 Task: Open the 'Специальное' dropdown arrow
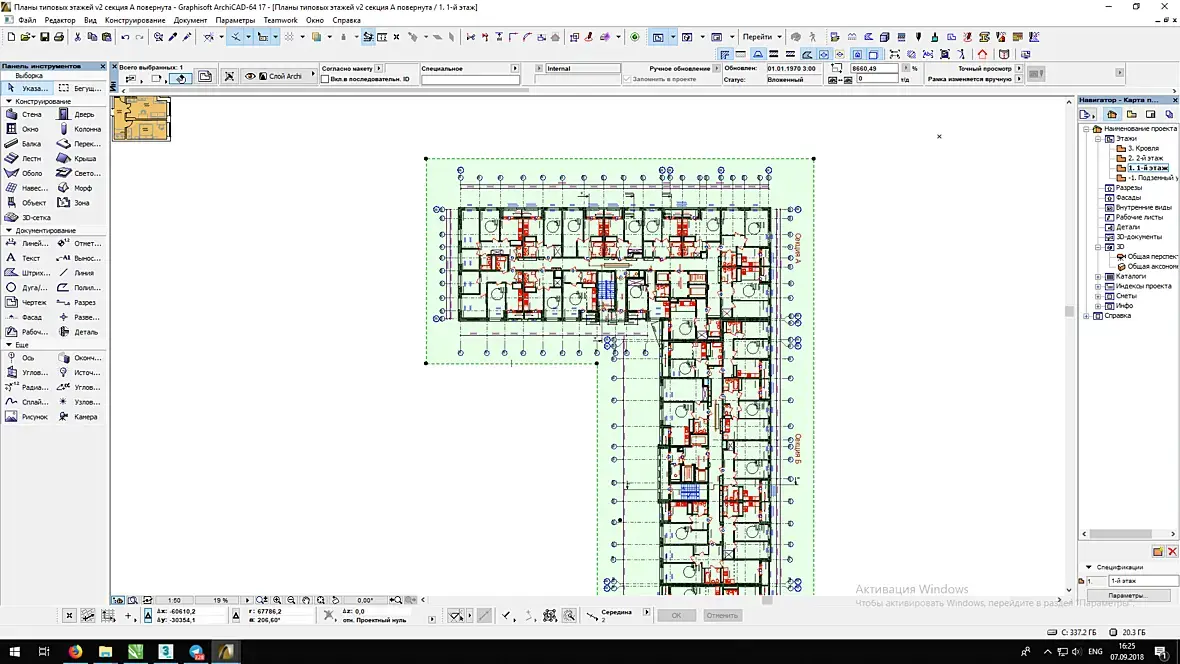[515, 69]
